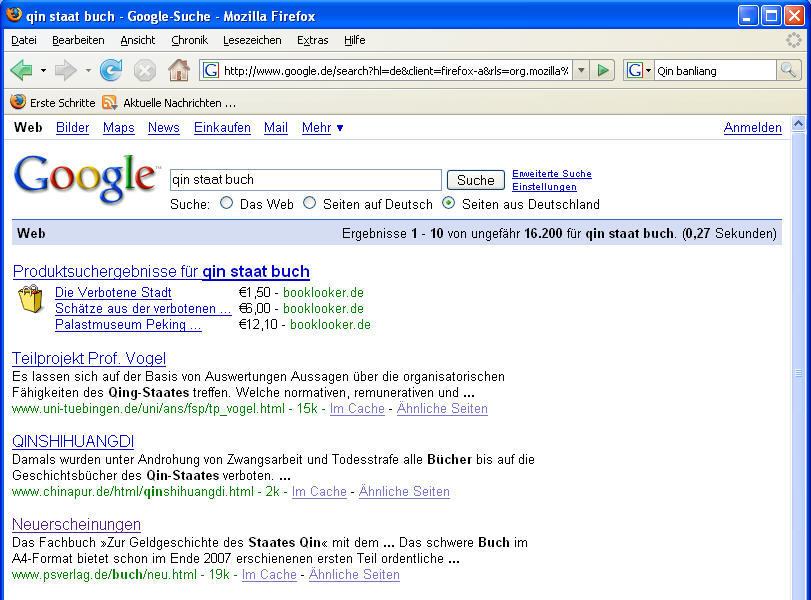Click the magnifier search button

point(788,70)
